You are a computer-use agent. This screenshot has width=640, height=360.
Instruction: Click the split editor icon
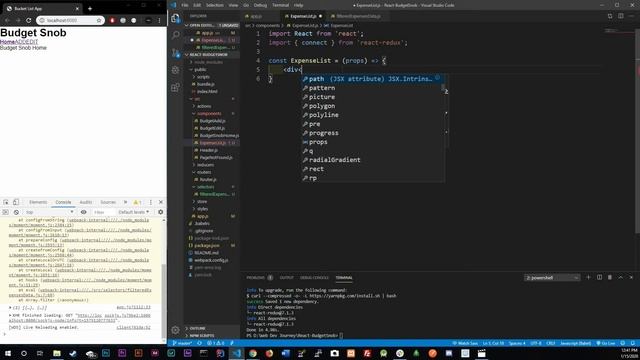click(620, 16)
